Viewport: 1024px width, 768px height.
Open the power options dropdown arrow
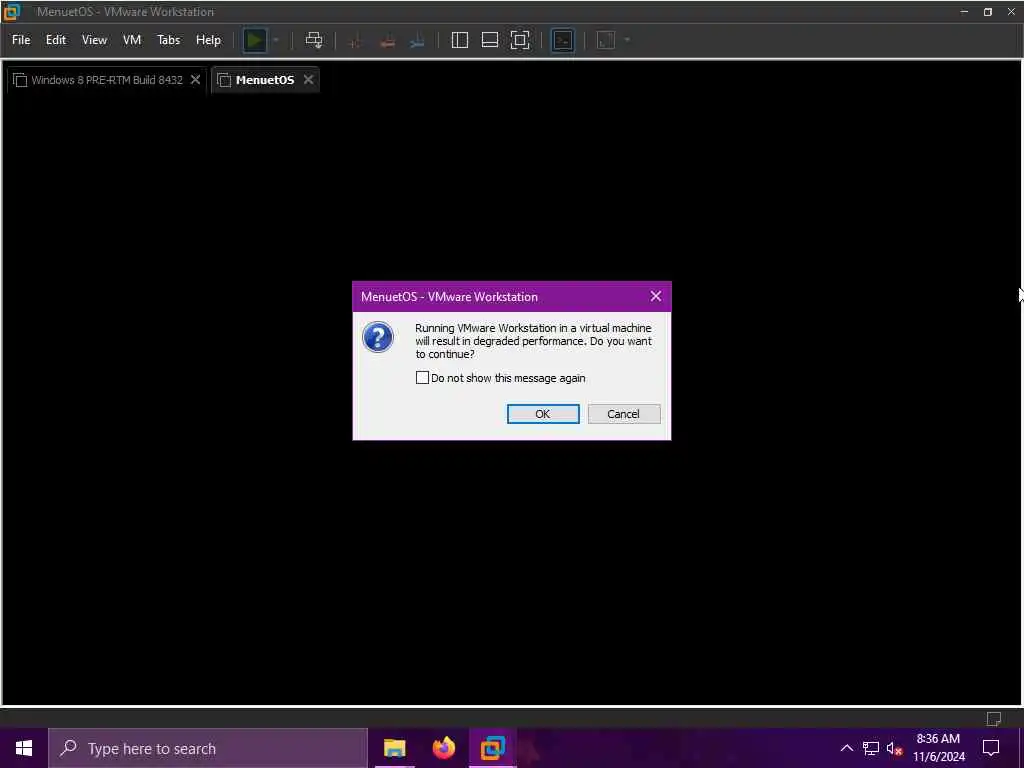coord(276,40)
